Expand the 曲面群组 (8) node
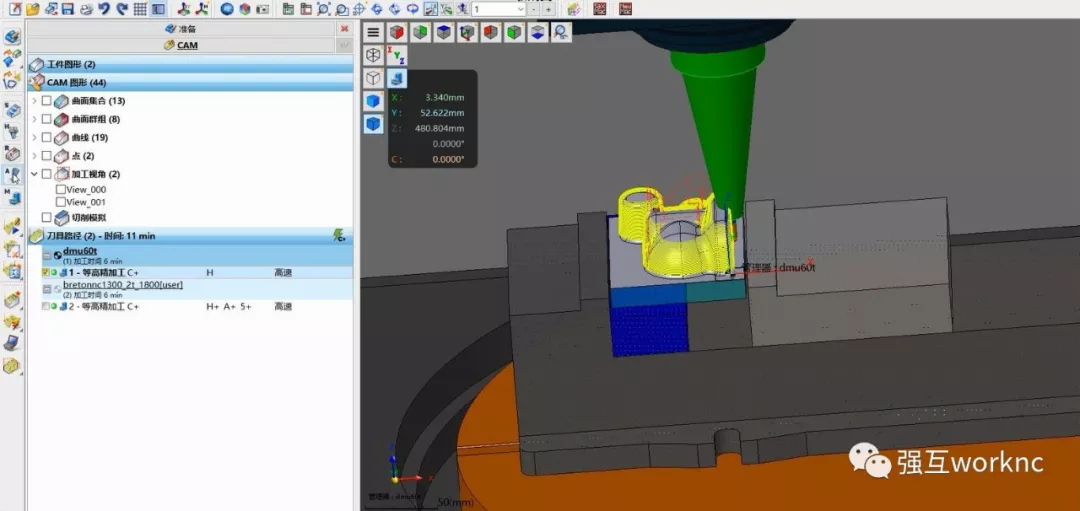This screenshot has height=511, width=1080. pyautogui.click(x=34, y=119)
